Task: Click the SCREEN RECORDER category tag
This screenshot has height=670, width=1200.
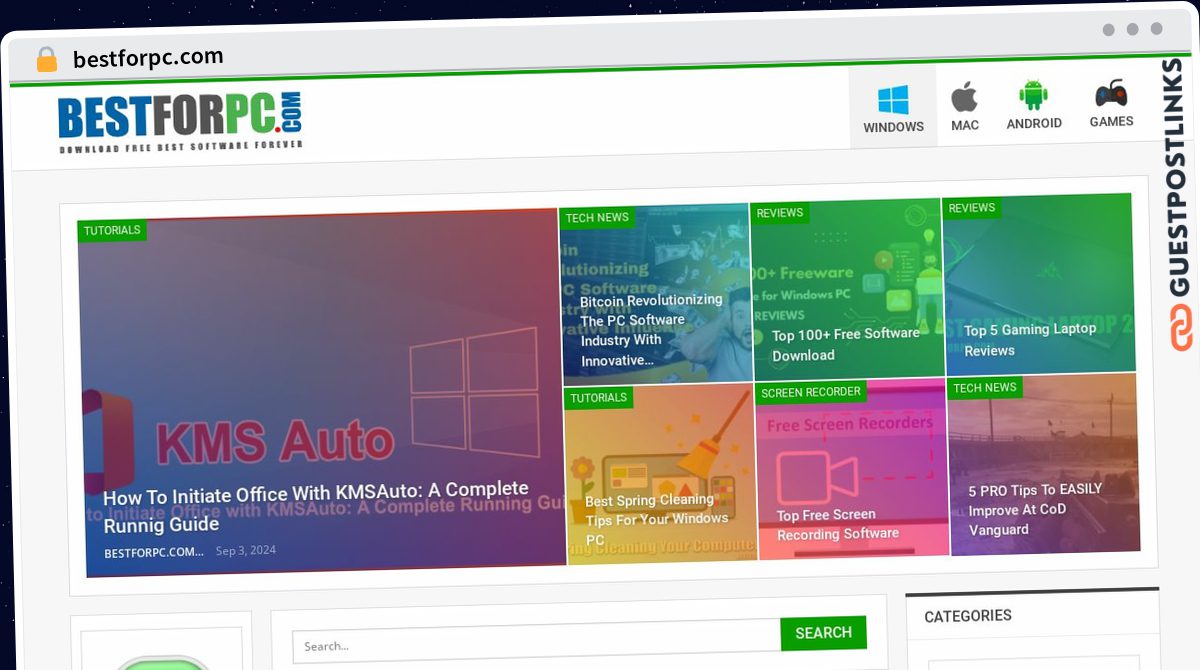Action: [x=811, y=393]
